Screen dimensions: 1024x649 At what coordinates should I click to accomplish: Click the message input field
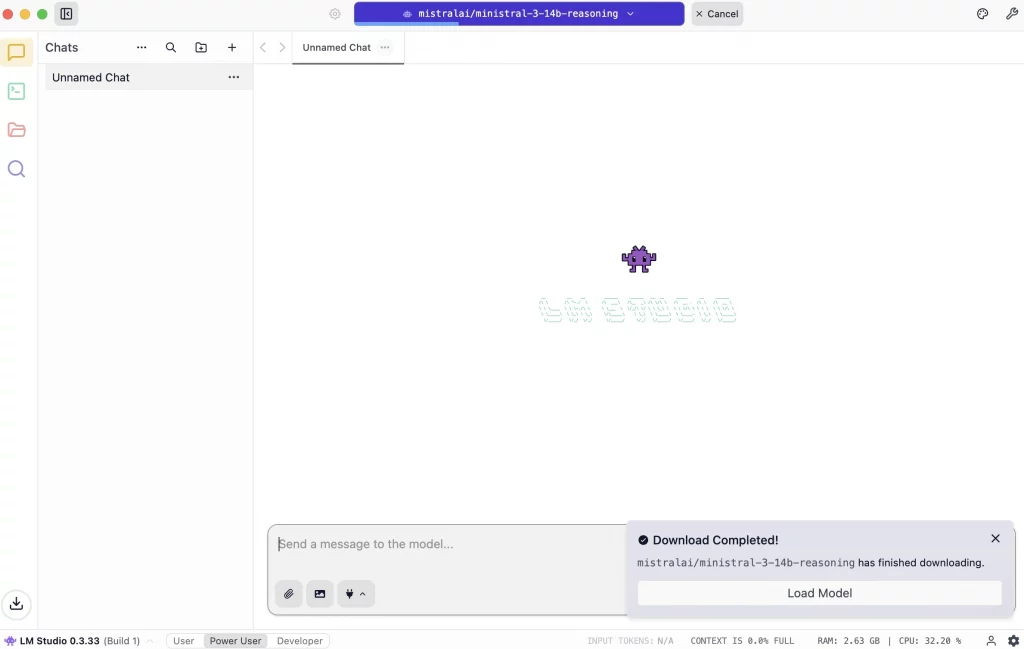pyautogui.click(x=445, y=544)
